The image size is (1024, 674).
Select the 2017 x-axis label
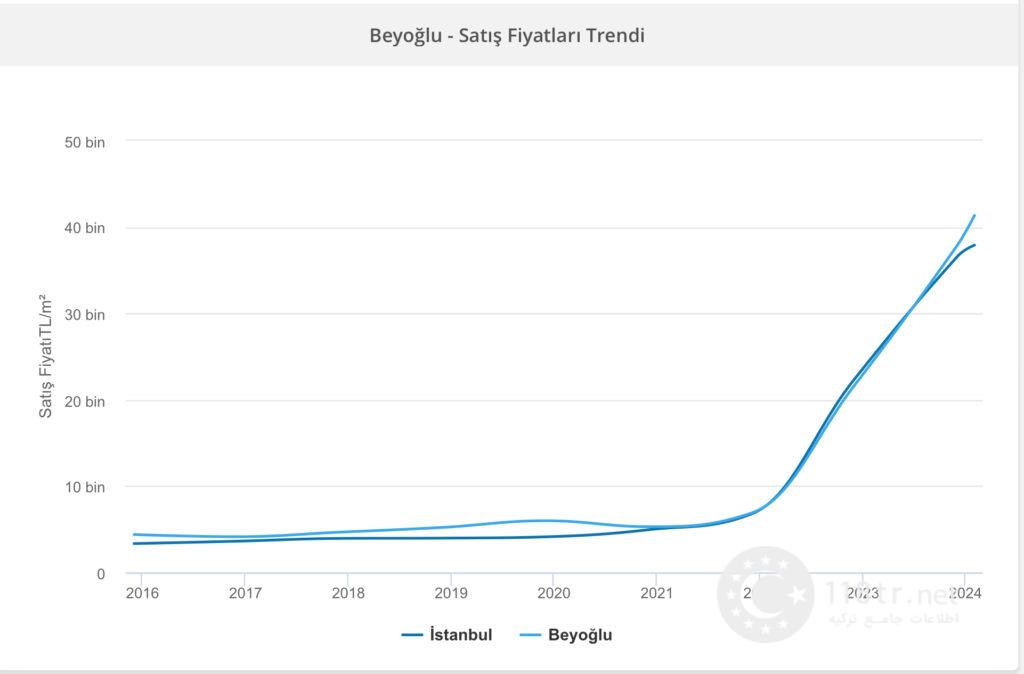pyautogui.click(x=244, y=593)
